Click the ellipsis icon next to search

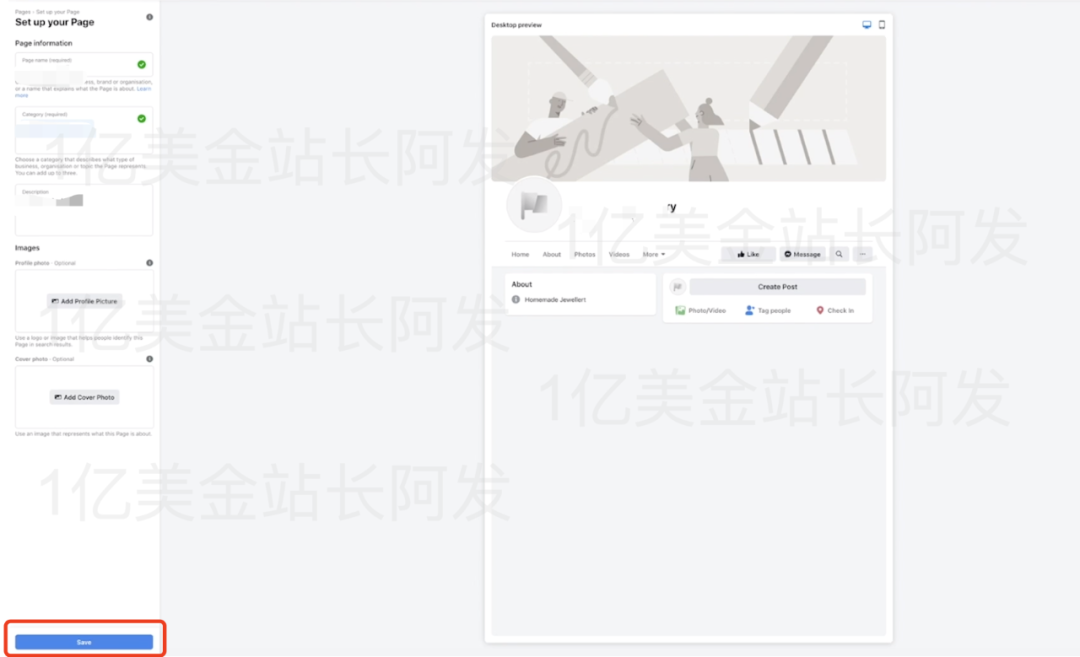coord(862,254)
